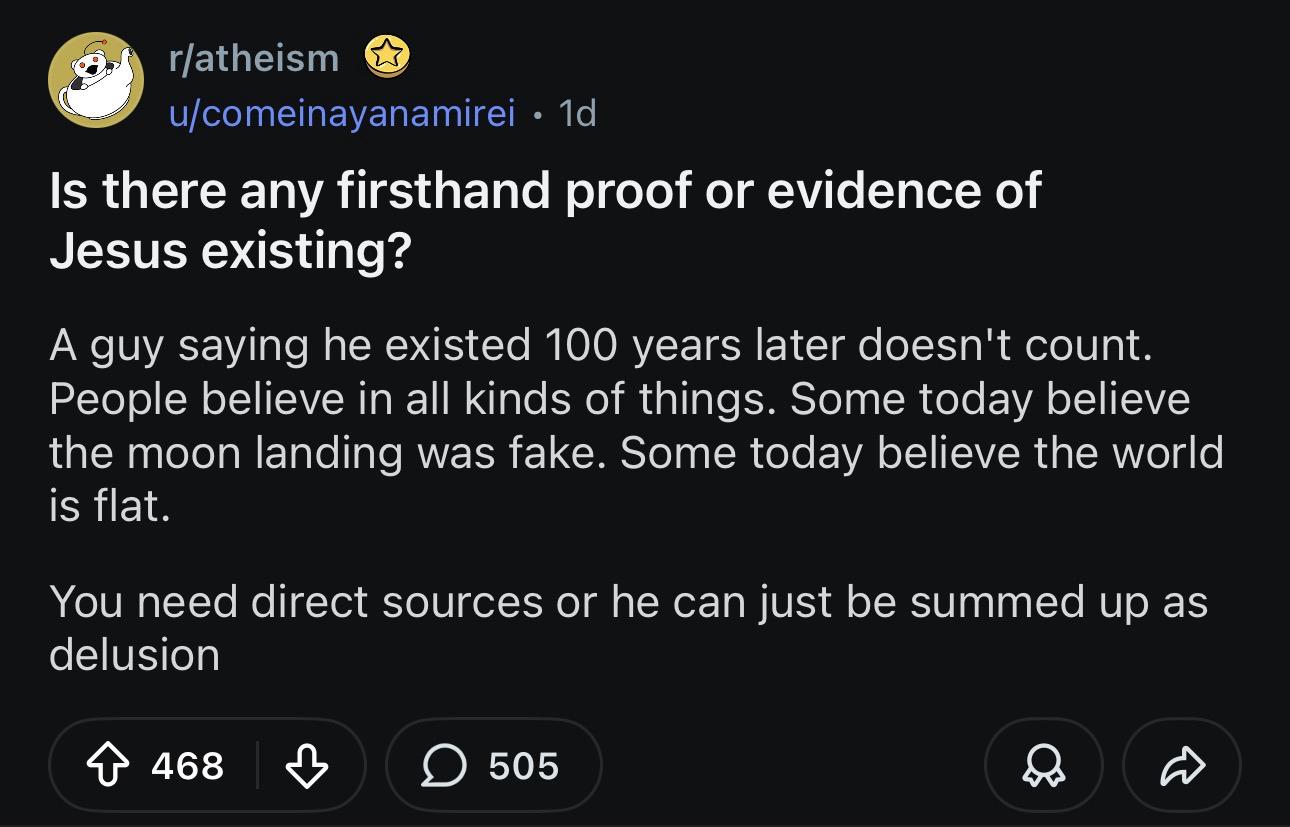Click the line mentioning the moon landing was fake
Viewport: 1290px width, 827px height.
click(x=636, y=452)
